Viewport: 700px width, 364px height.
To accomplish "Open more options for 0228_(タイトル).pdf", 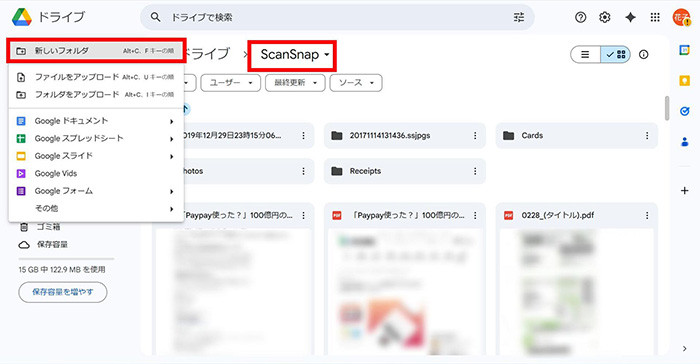I will click(x=647, y=216).
